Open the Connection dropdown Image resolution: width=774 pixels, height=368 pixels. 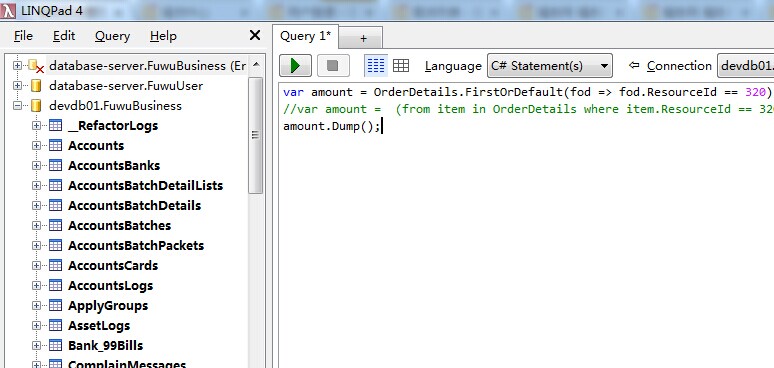click(x=745, y=66)
